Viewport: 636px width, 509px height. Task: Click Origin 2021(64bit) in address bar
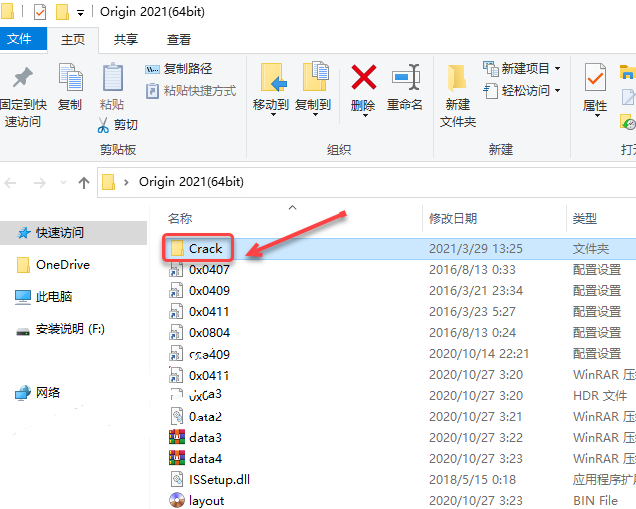click(191, 182)
